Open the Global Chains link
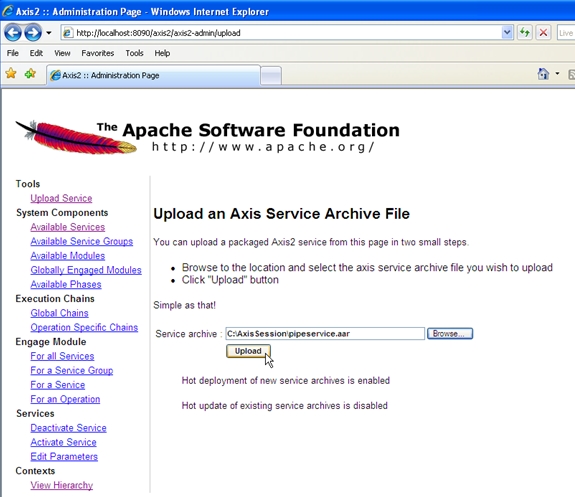 [x=59, y=313]
